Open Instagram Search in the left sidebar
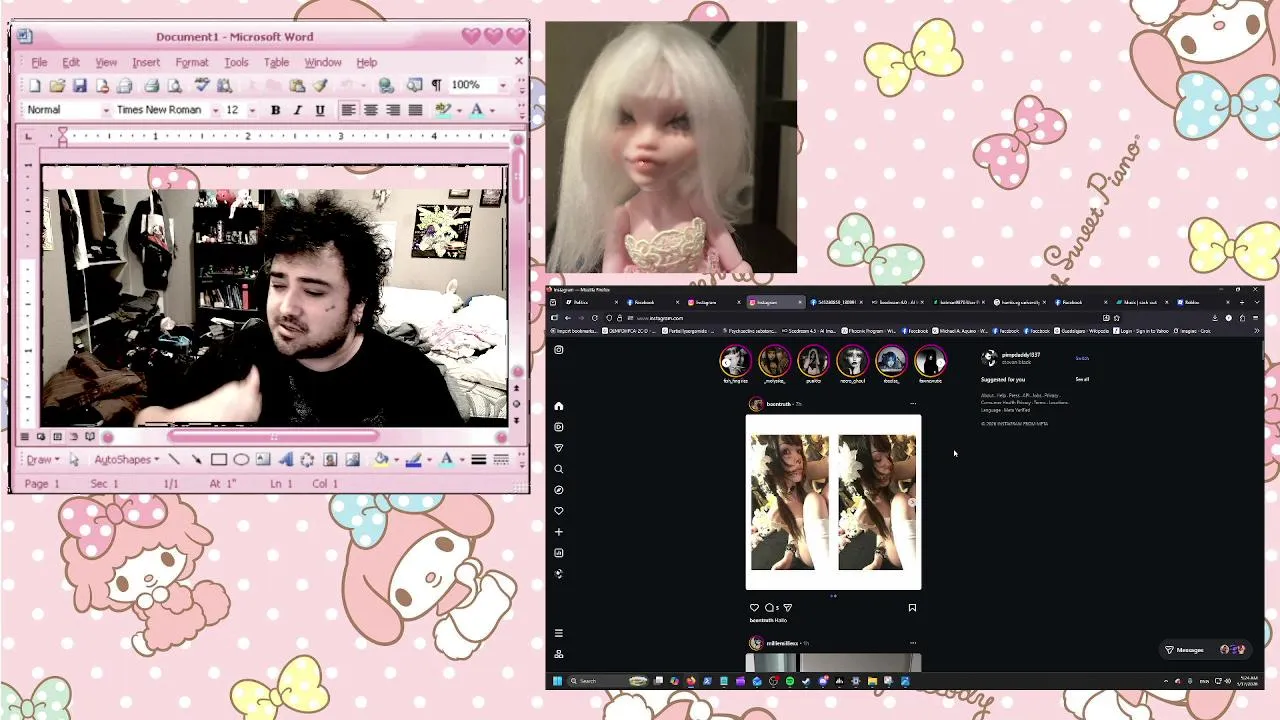This screenshot has width=1280, height=720. [559, 469]
